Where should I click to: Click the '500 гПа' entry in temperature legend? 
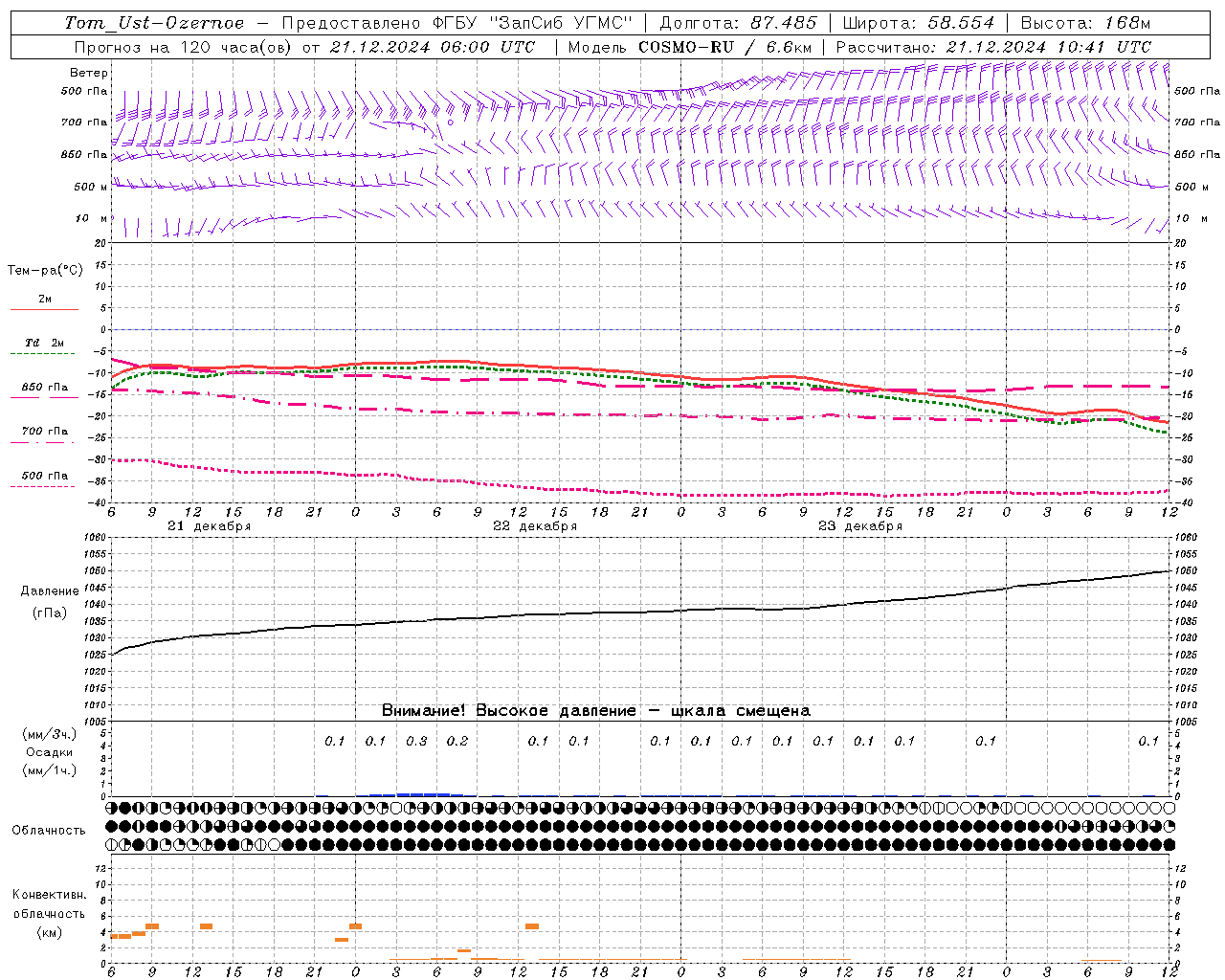pos(45,476)
